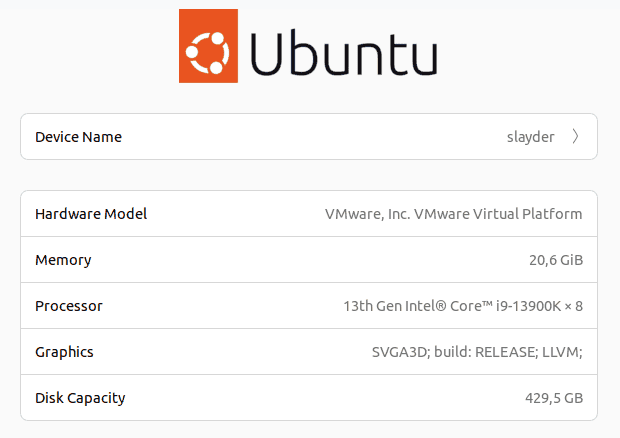This screenshot has width=620, height=438.
Task: Click the Processor label
Action: (69, 306)
